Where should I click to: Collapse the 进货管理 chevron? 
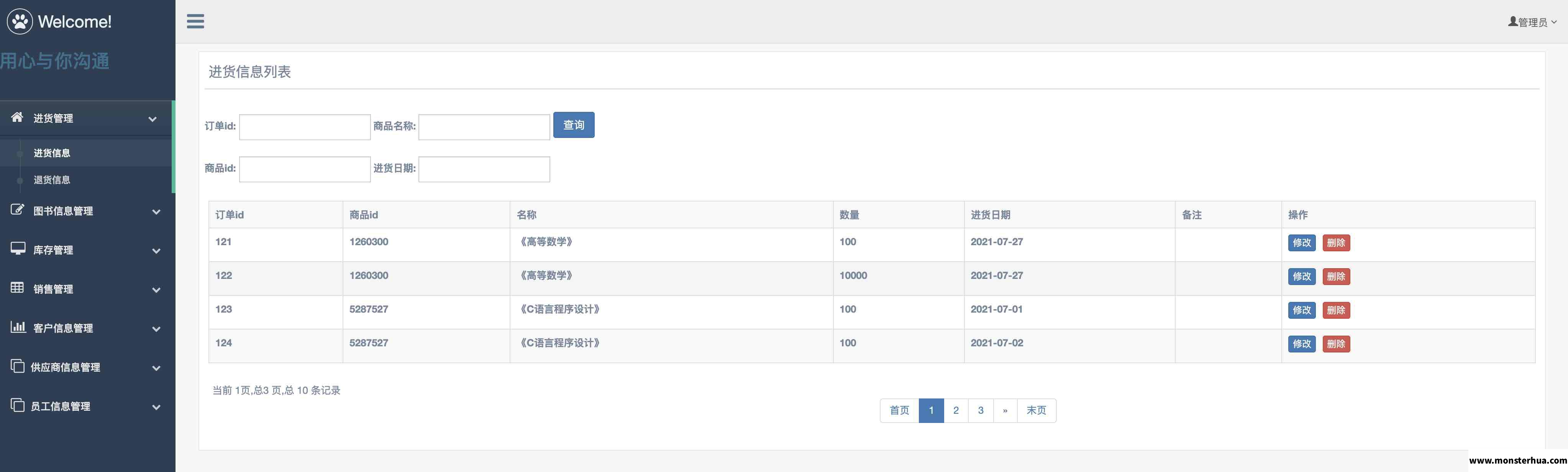(153, 119)
